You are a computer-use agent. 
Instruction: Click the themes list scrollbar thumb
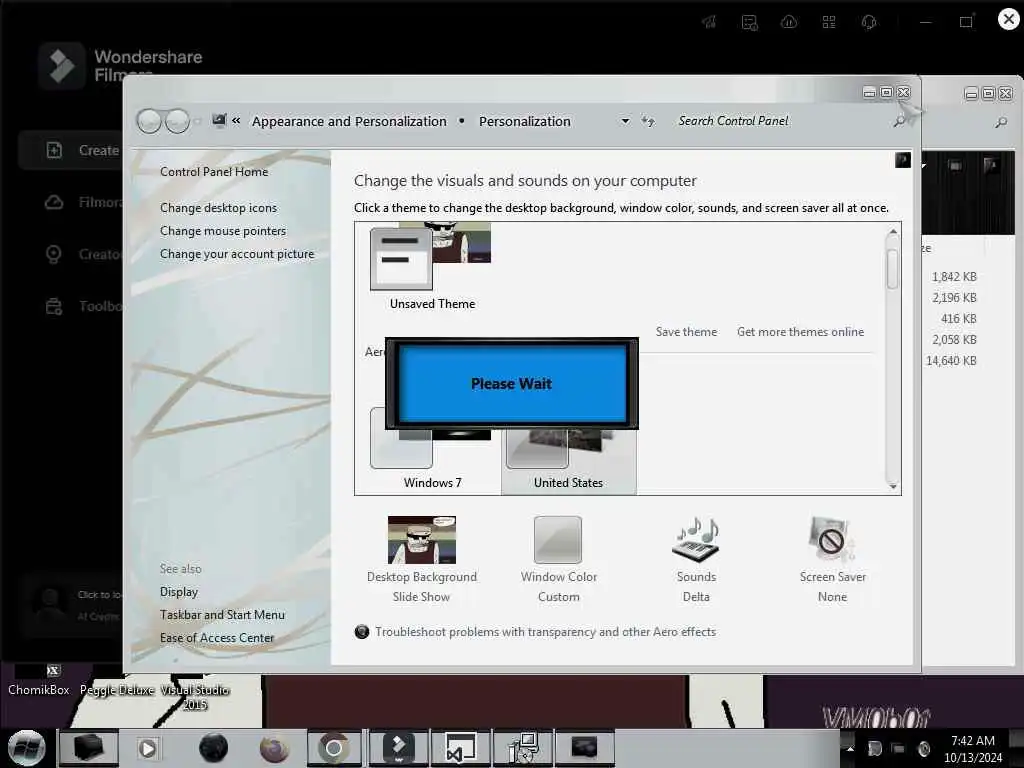pos(892,268)
